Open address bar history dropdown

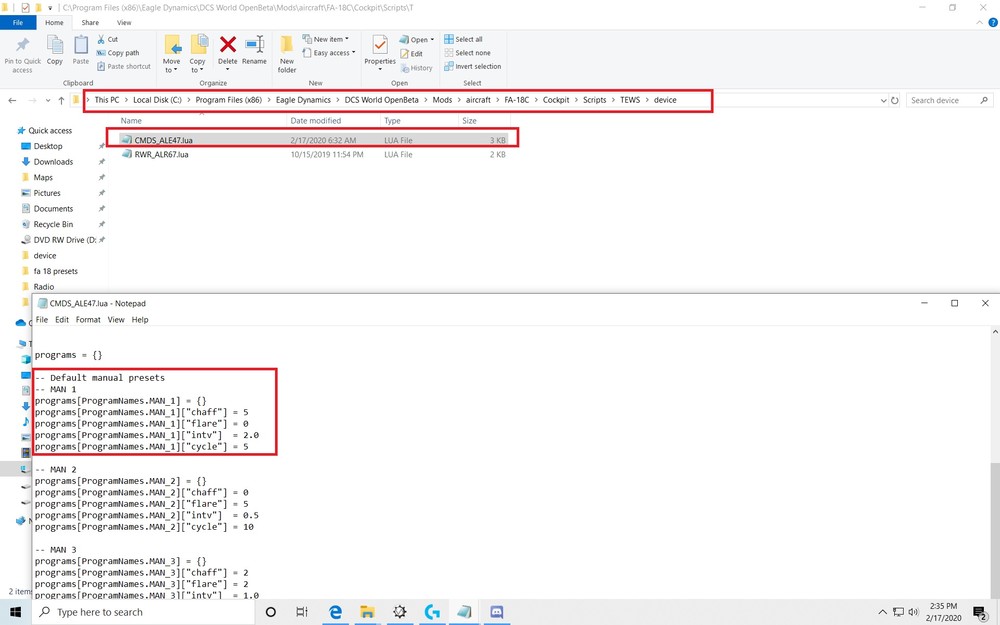883,100
